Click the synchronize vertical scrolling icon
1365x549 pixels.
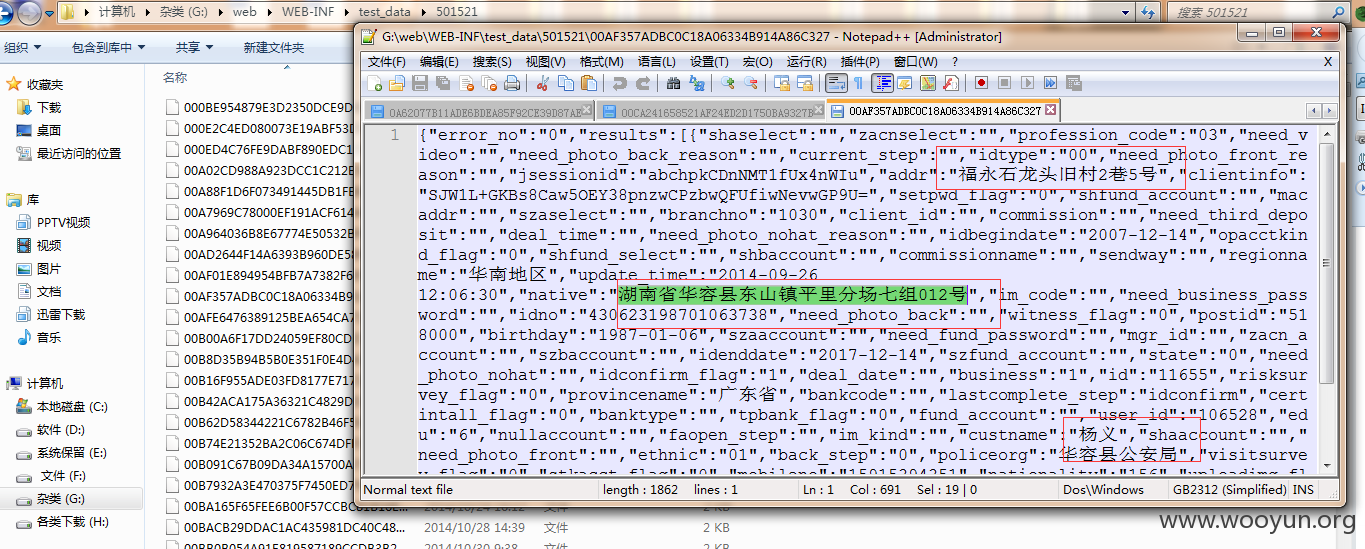pyautogui.click(x=782, y=83)
